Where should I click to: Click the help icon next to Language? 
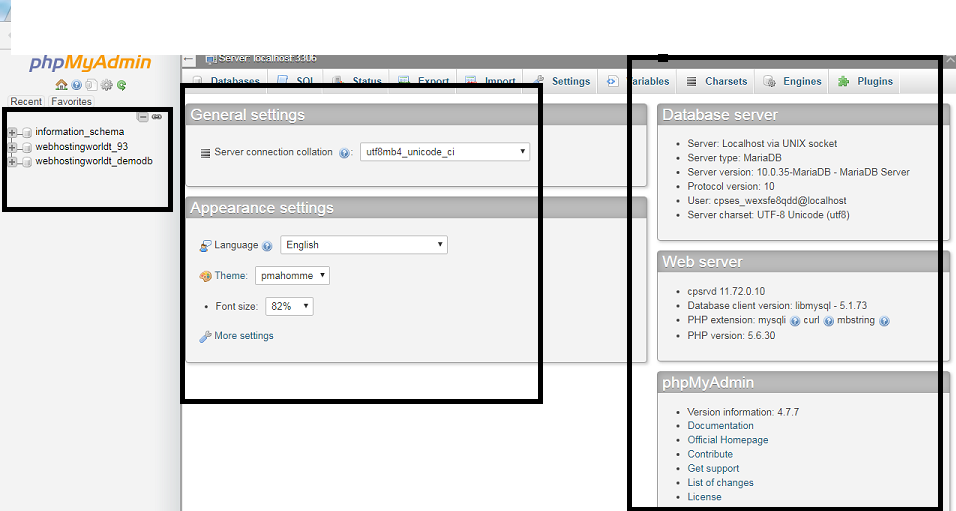coord(267,246)
